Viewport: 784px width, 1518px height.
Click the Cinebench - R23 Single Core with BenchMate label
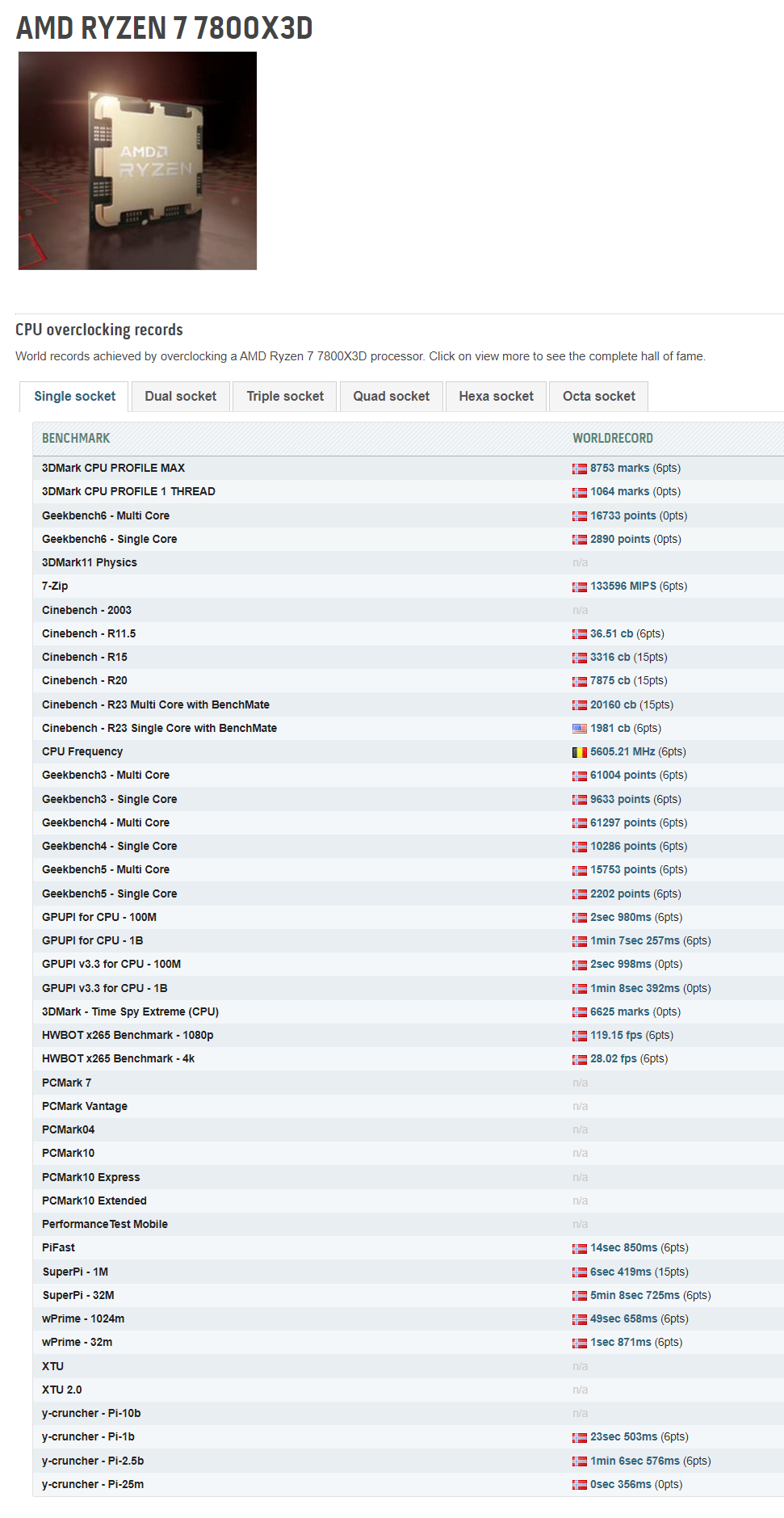[x=159, y=728]
